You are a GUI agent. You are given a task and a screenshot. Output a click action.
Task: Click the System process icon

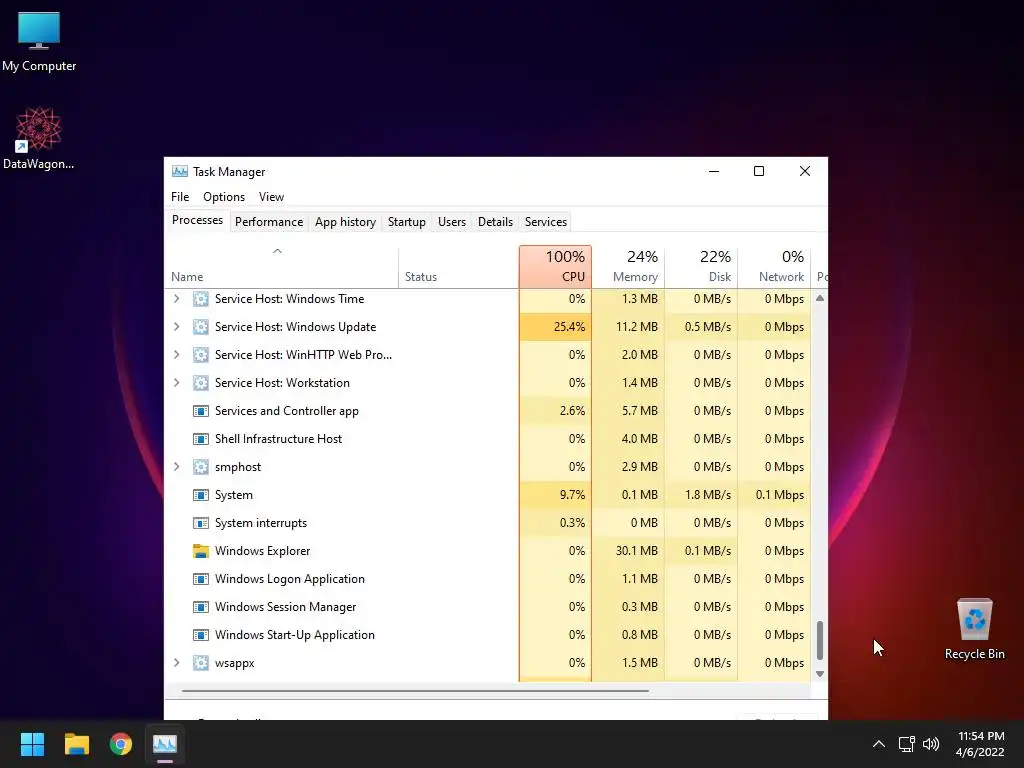(x=200, y=495)
